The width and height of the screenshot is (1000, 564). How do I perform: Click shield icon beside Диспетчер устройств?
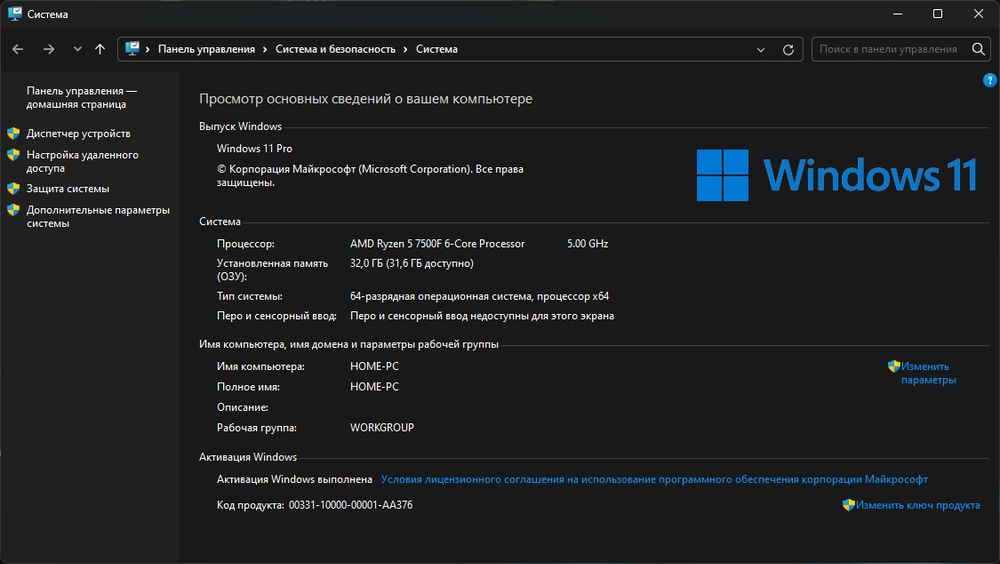point(13,133)
